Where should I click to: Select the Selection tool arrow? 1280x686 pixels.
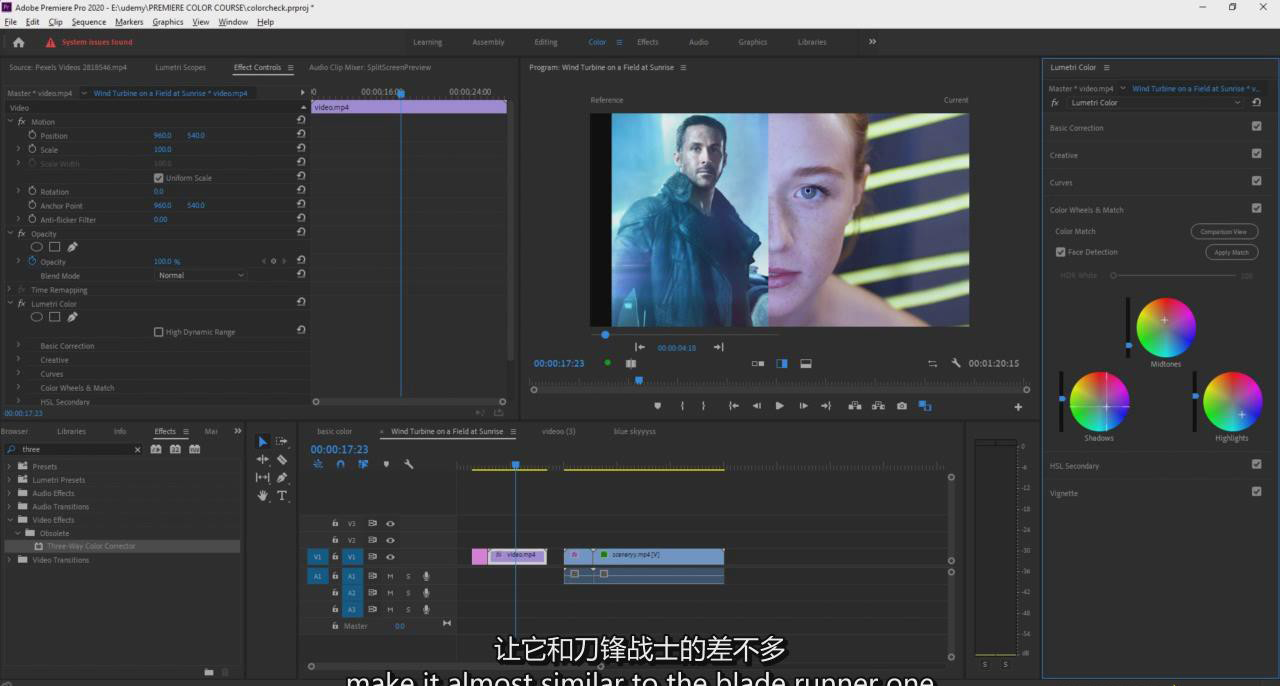click(263, 441)
